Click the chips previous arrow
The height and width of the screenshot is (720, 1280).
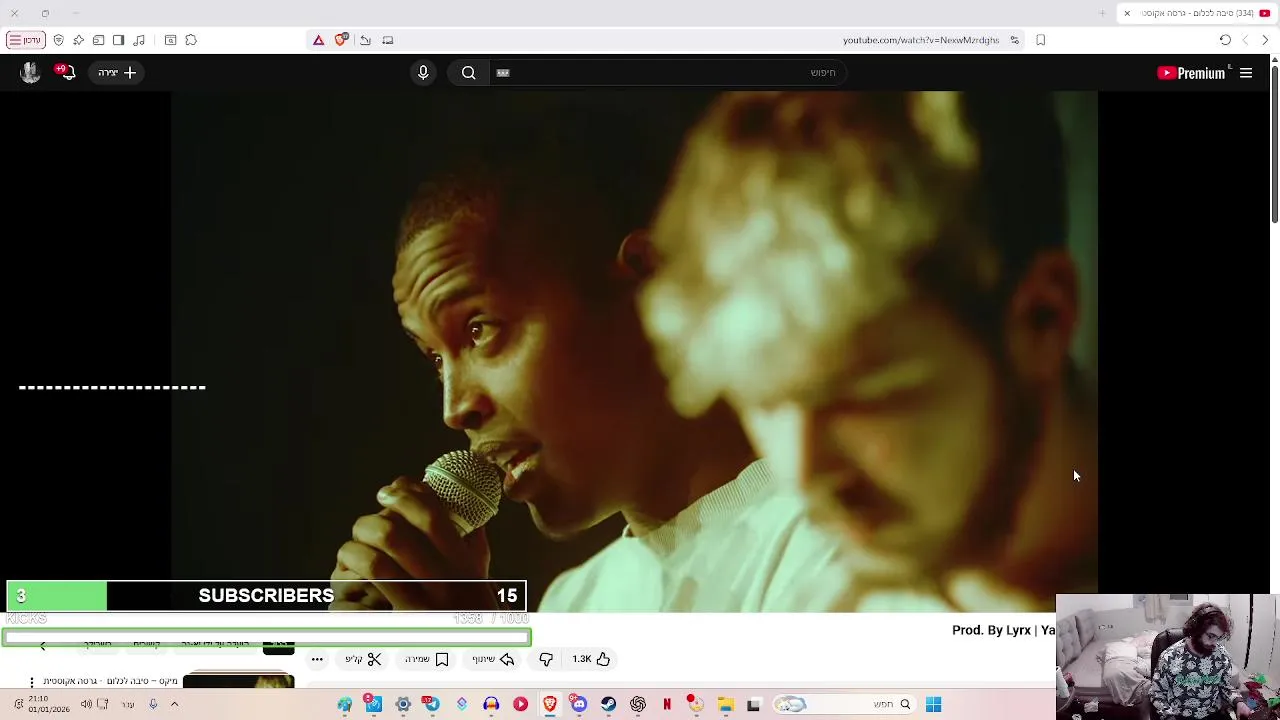[x=42, y=647]
